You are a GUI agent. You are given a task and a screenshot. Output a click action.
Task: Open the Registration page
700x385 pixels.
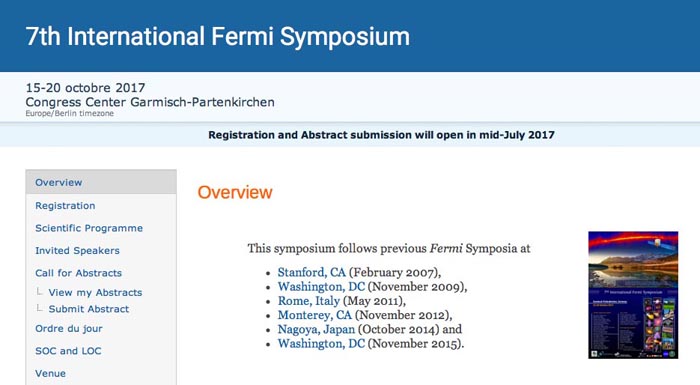(65, 205)
